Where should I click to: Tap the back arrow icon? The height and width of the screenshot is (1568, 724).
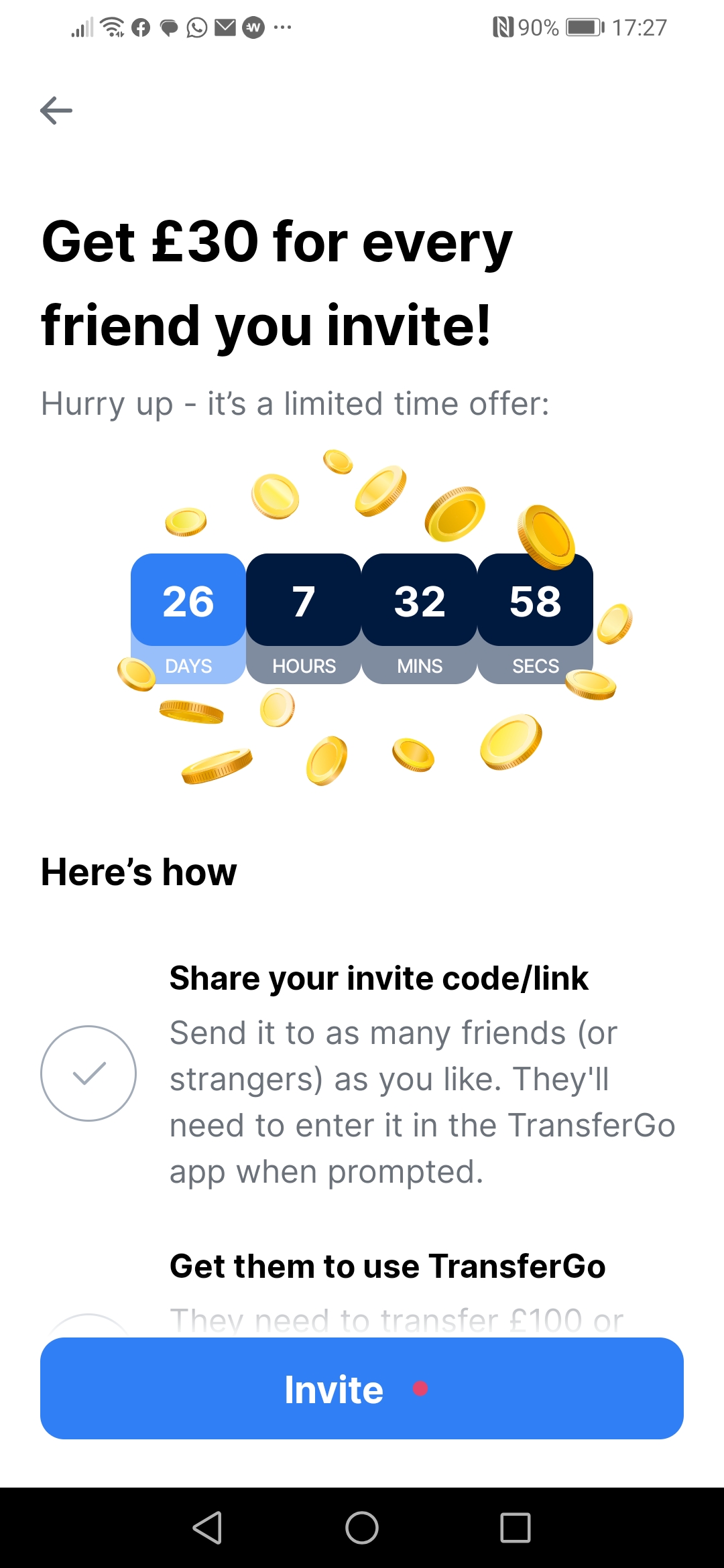[56, 111]
